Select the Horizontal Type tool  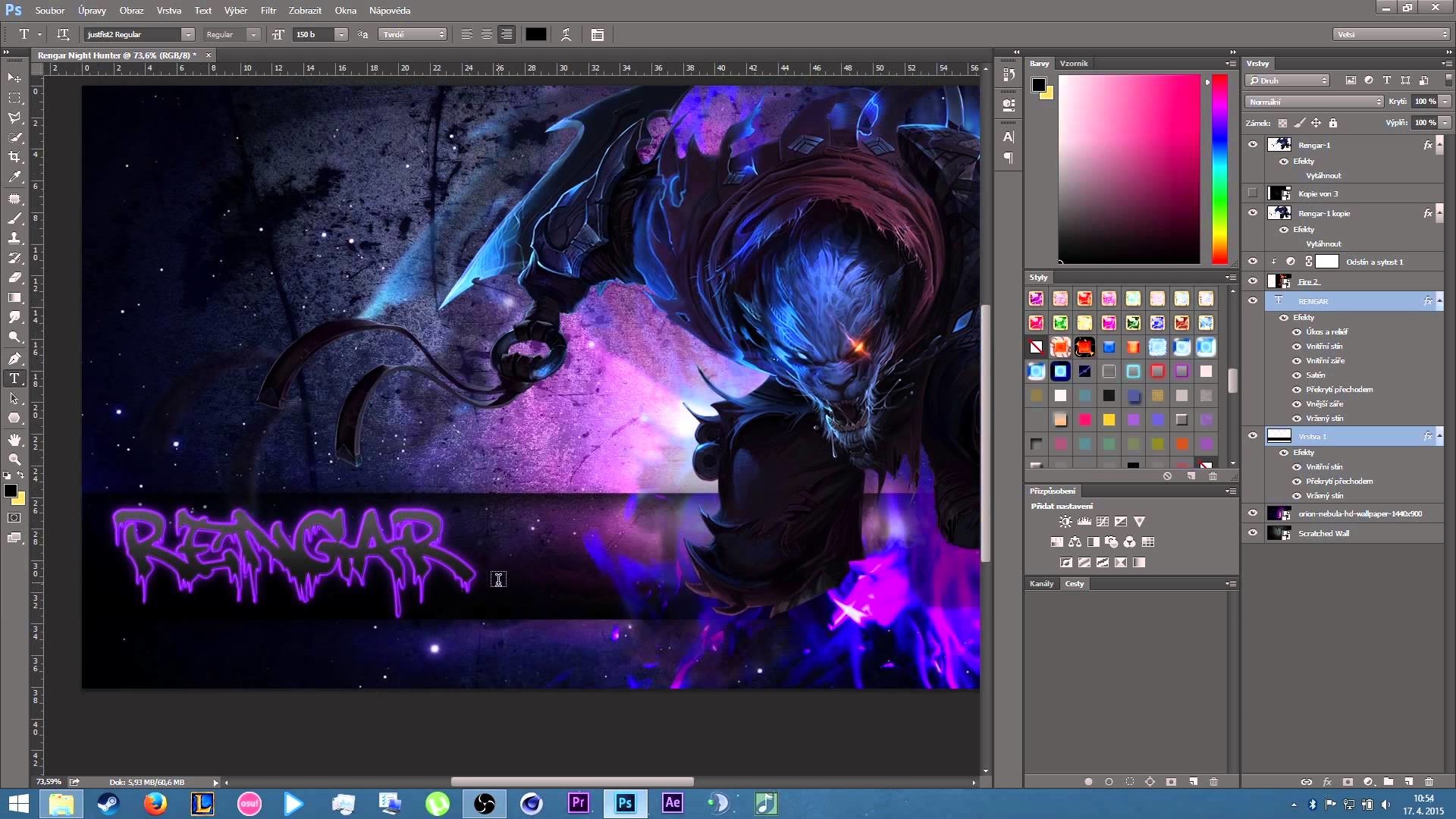tap(14, 378)
